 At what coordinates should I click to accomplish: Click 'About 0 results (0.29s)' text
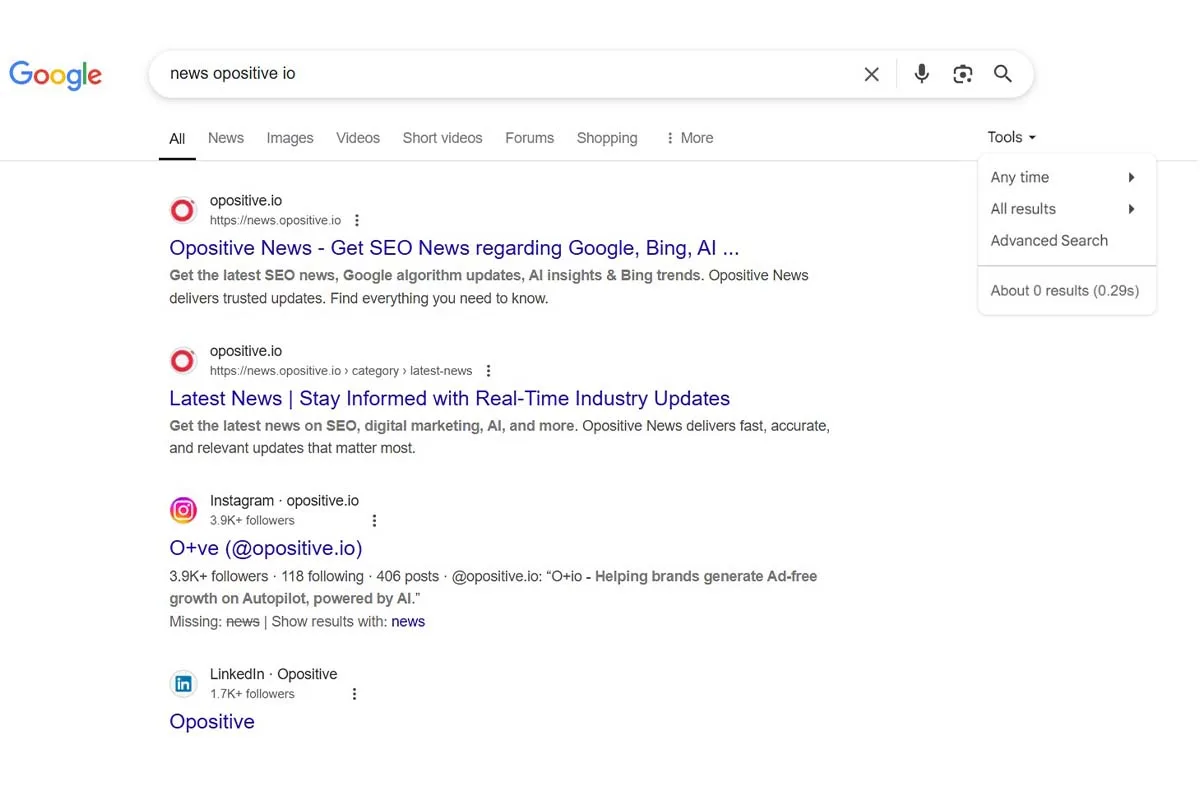(1065, 291)
